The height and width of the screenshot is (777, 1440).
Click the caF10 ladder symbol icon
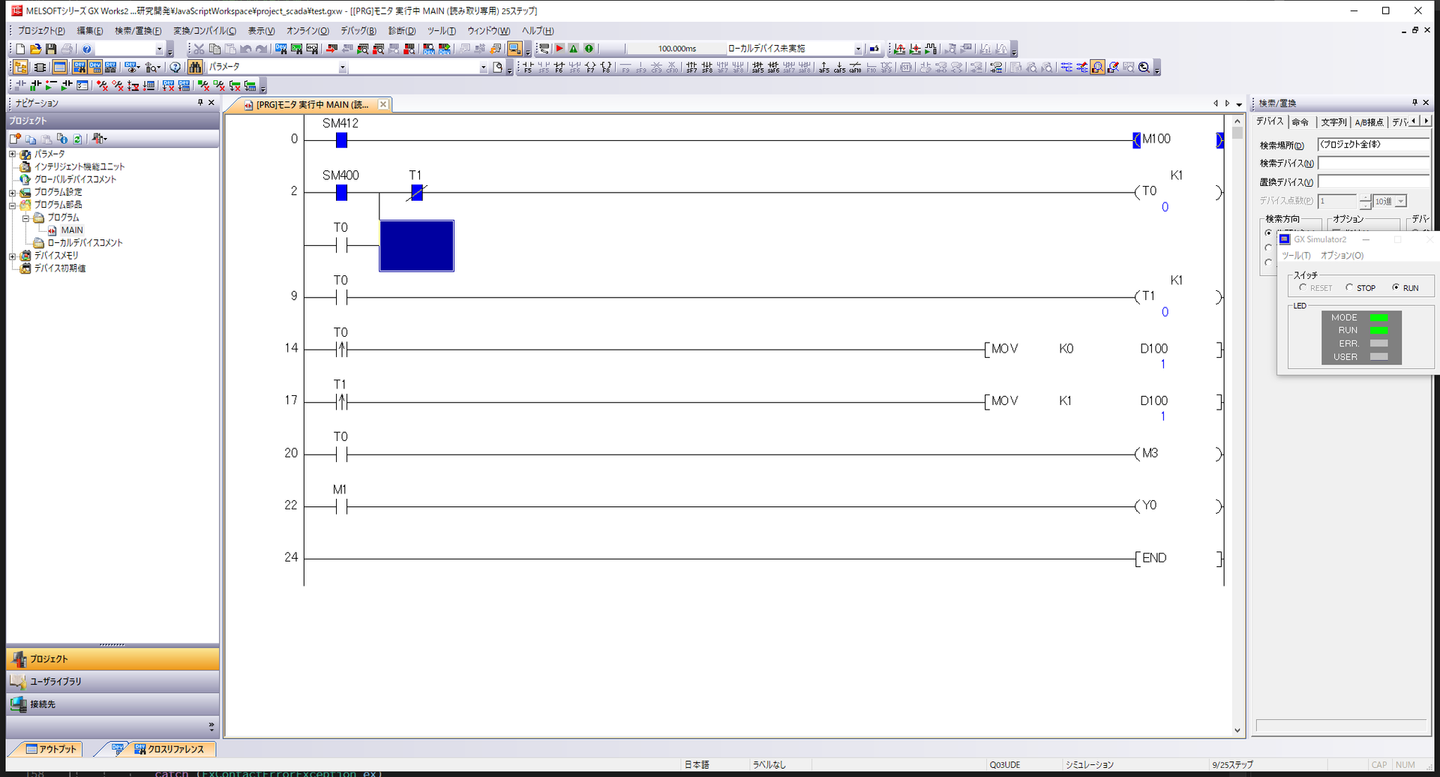click(855, 67)
